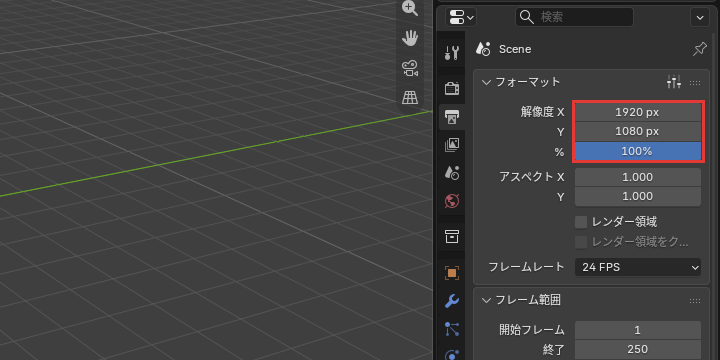Enable the レンダー領域 checkbox

[x=581, y=222]
